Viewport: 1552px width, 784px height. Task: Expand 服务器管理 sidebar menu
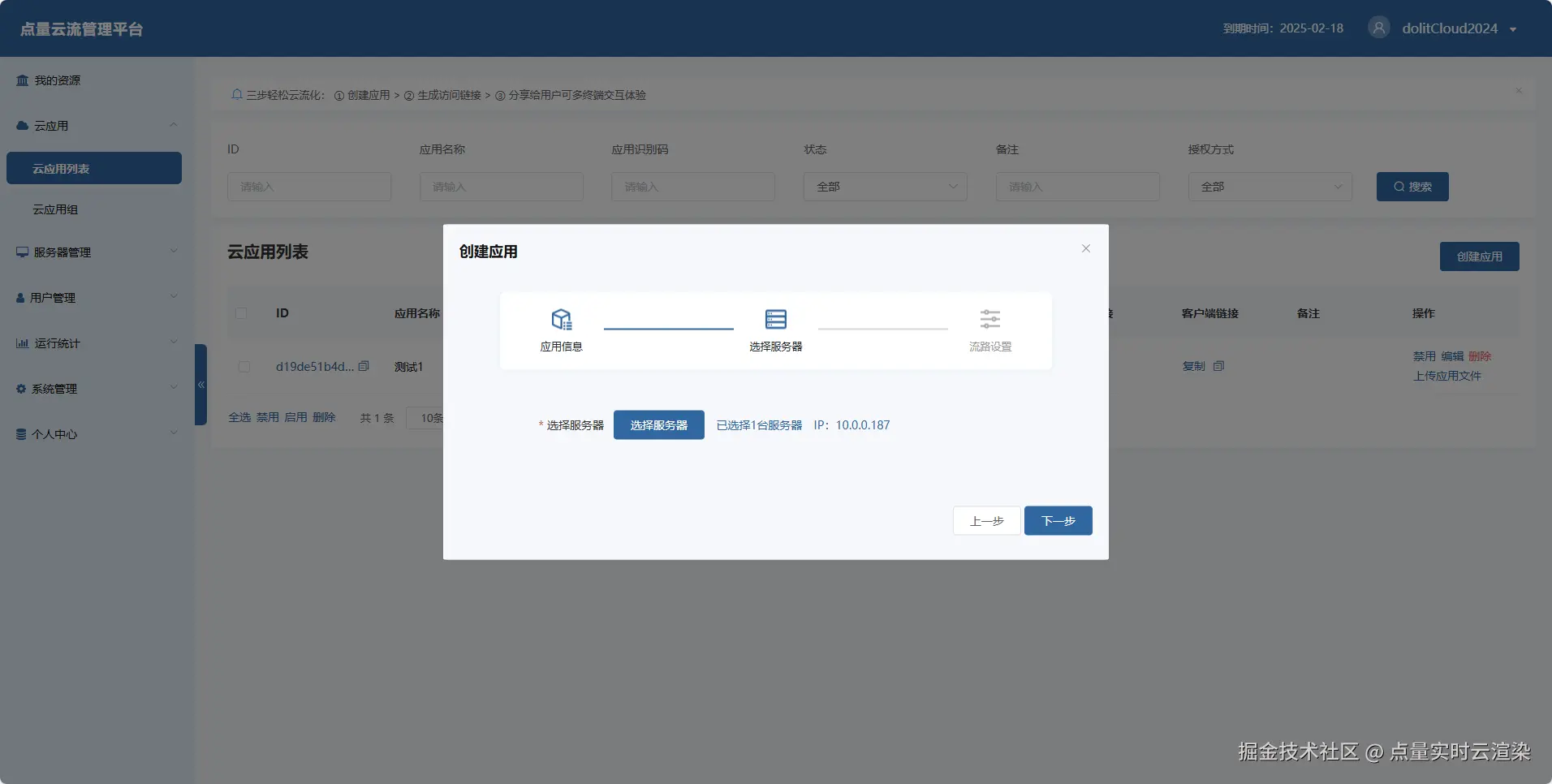pos(97,252)
